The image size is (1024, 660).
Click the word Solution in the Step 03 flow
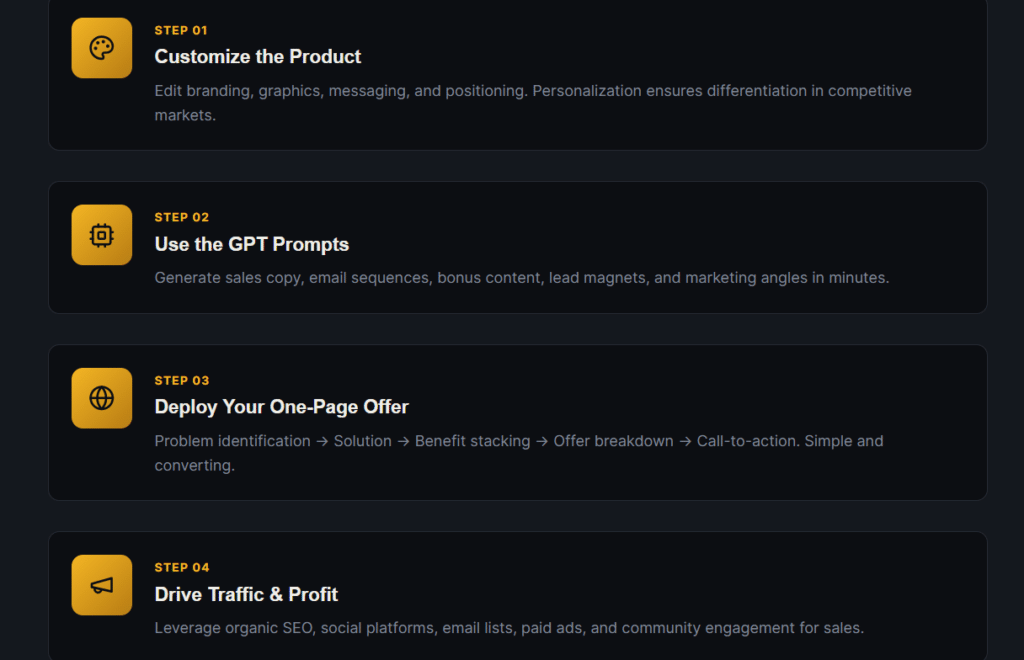363,441
